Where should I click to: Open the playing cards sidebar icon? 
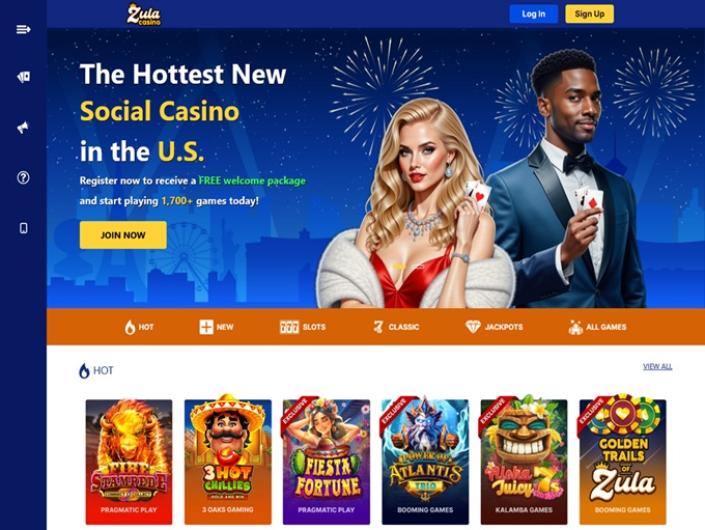point(23,77)
